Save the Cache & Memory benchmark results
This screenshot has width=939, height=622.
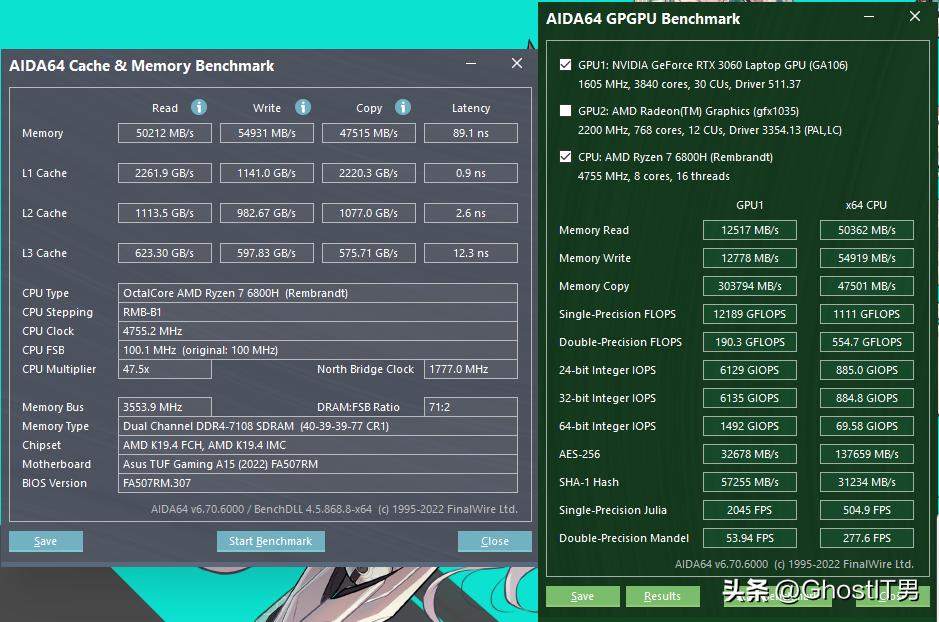[x=46, y=541]
